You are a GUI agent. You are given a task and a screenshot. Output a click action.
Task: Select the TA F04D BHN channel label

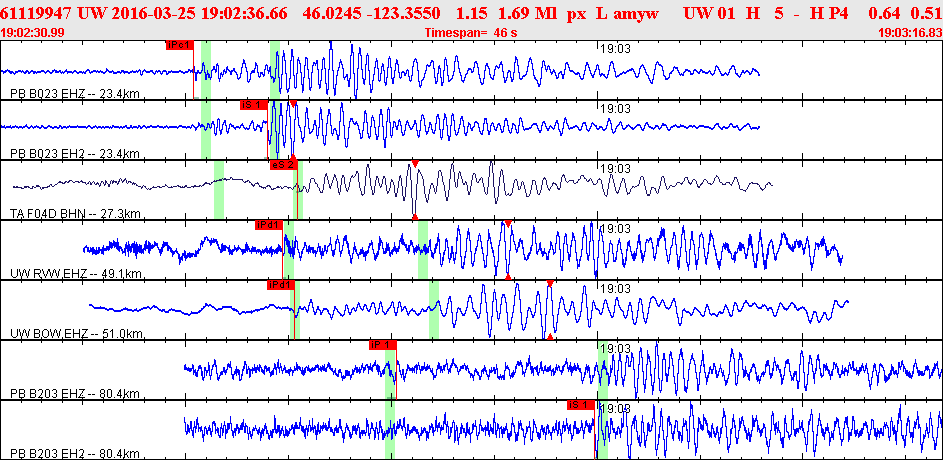click(75, 213)
